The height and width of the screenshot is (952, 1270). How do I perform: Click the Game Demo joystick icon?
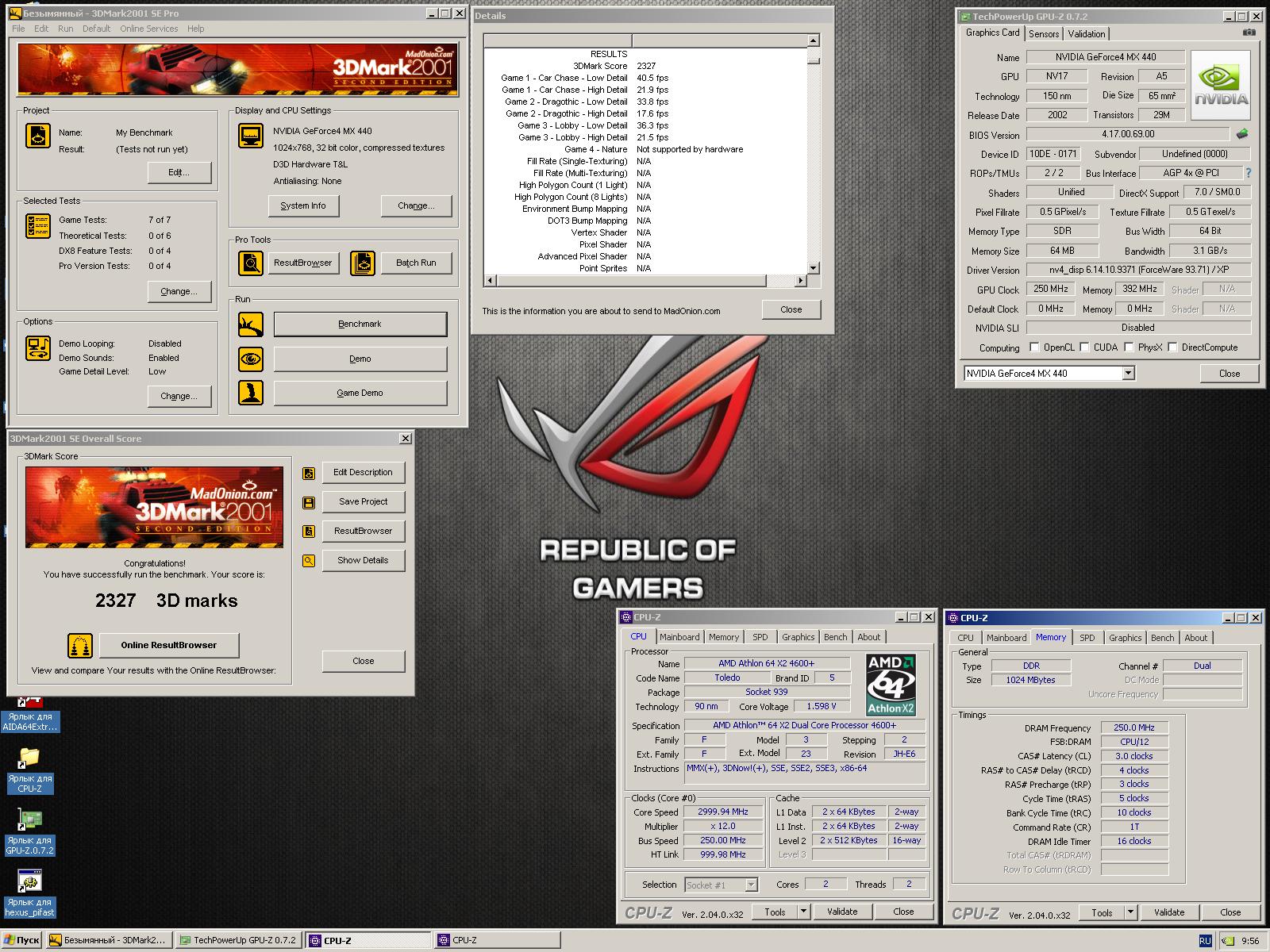(251, 393)
